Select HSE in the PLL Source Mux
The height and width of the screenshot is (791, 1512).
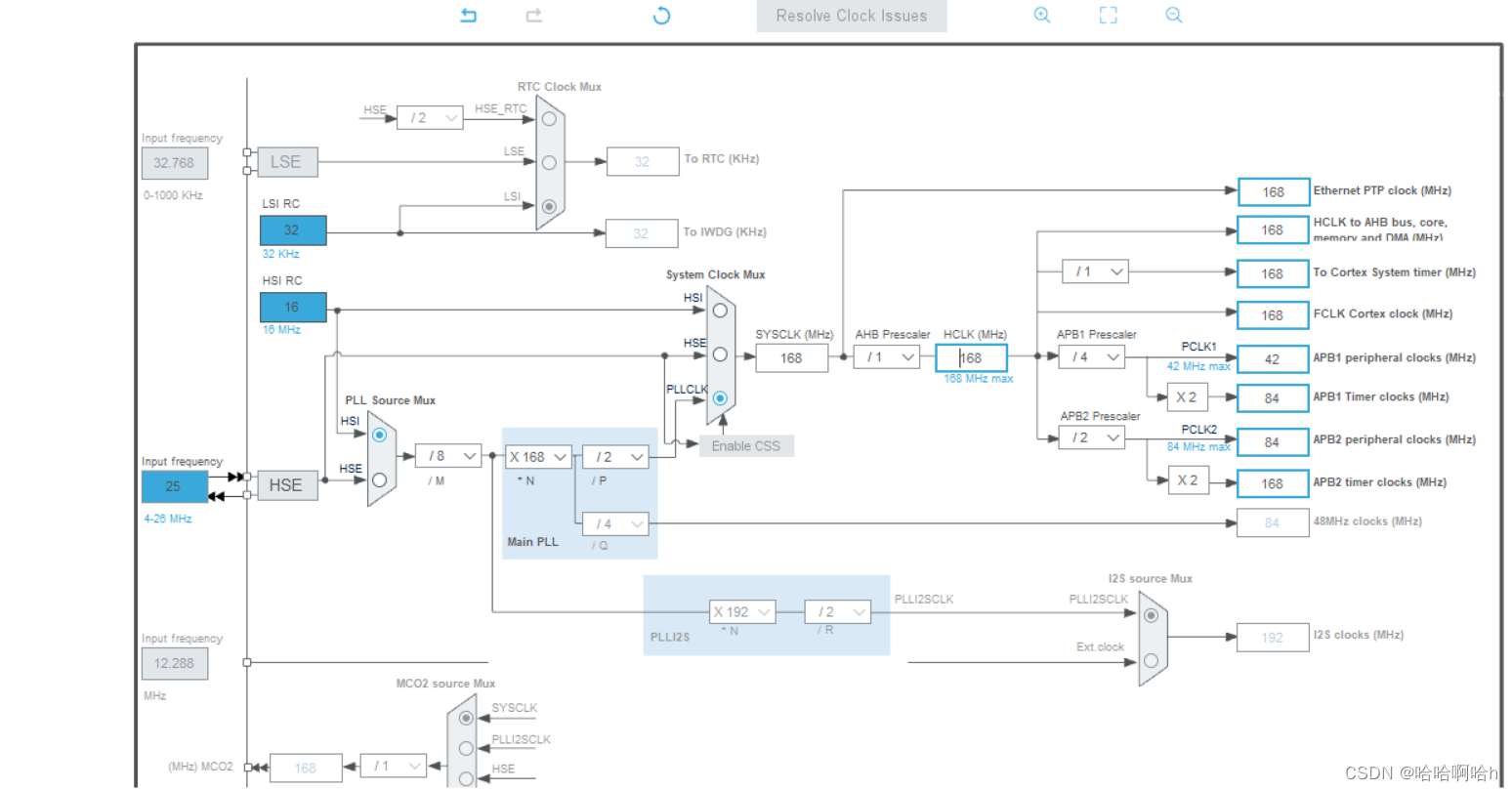pos(379,479)
